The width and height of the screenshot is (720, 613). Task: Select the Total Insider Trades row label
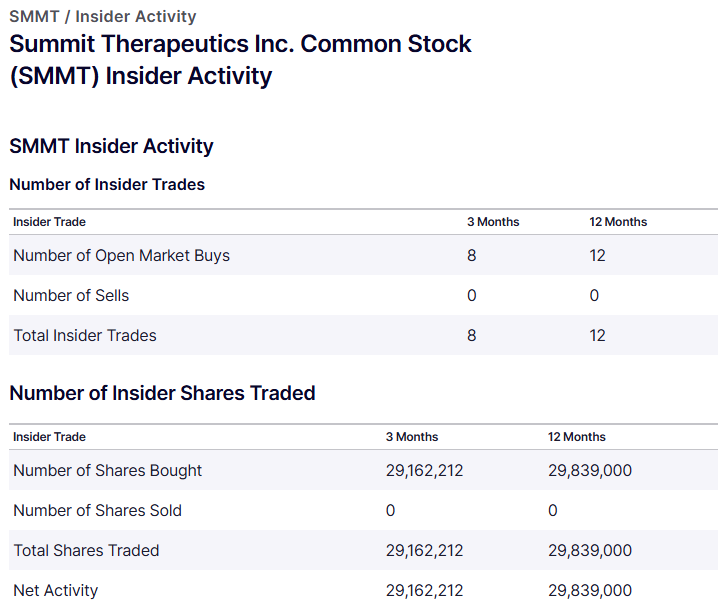(x=85, y=335)
